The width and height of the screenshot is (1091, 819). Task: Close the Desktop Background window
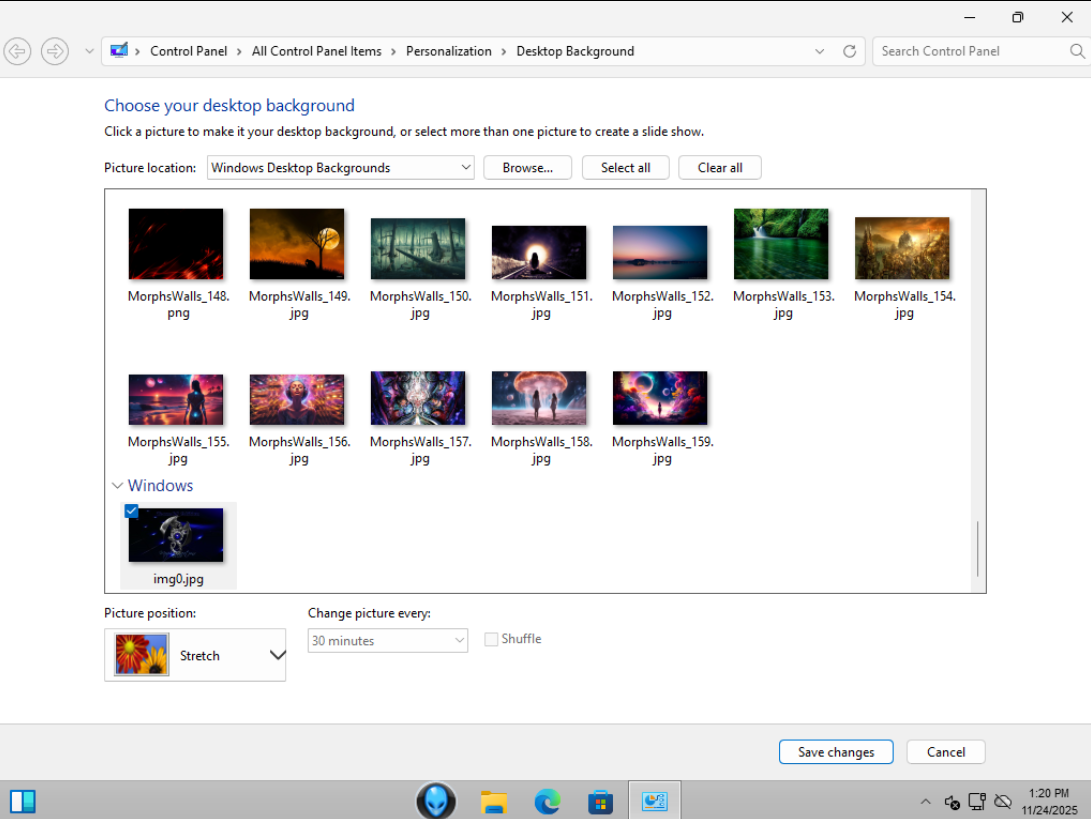(x=1067, y=17)
